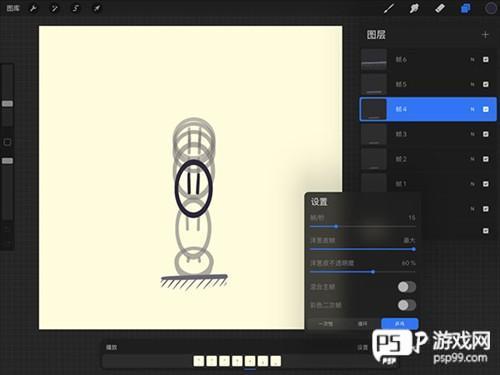Click 设置 settings on the animation bar
Image resolution: width=500 pixels, height=375 pixels.
[362, 347]
